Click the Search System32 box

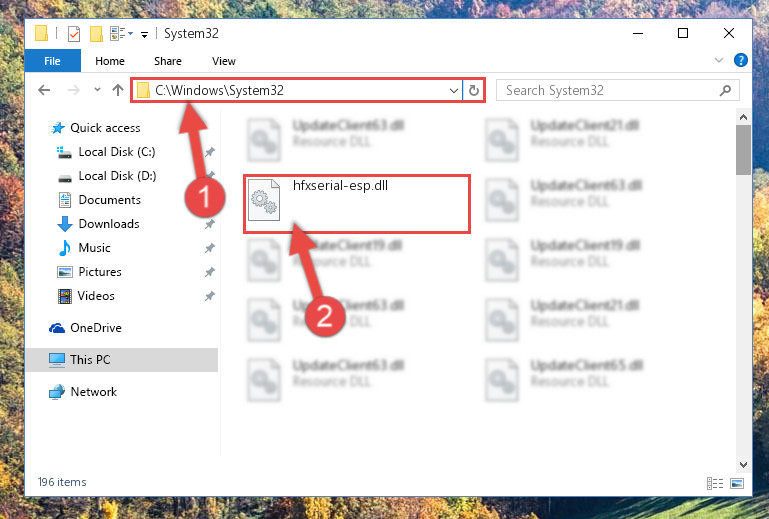pyautogui.click(x=617, y=90)
